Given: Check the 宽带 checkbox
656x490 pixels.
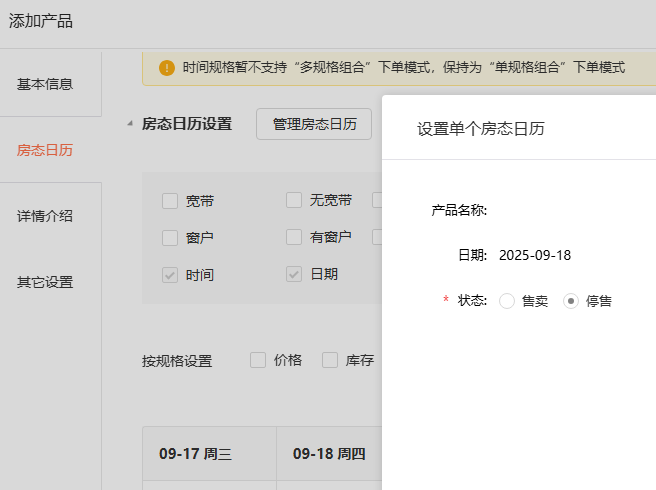Looking at the screenshot, I should [170, 201].
